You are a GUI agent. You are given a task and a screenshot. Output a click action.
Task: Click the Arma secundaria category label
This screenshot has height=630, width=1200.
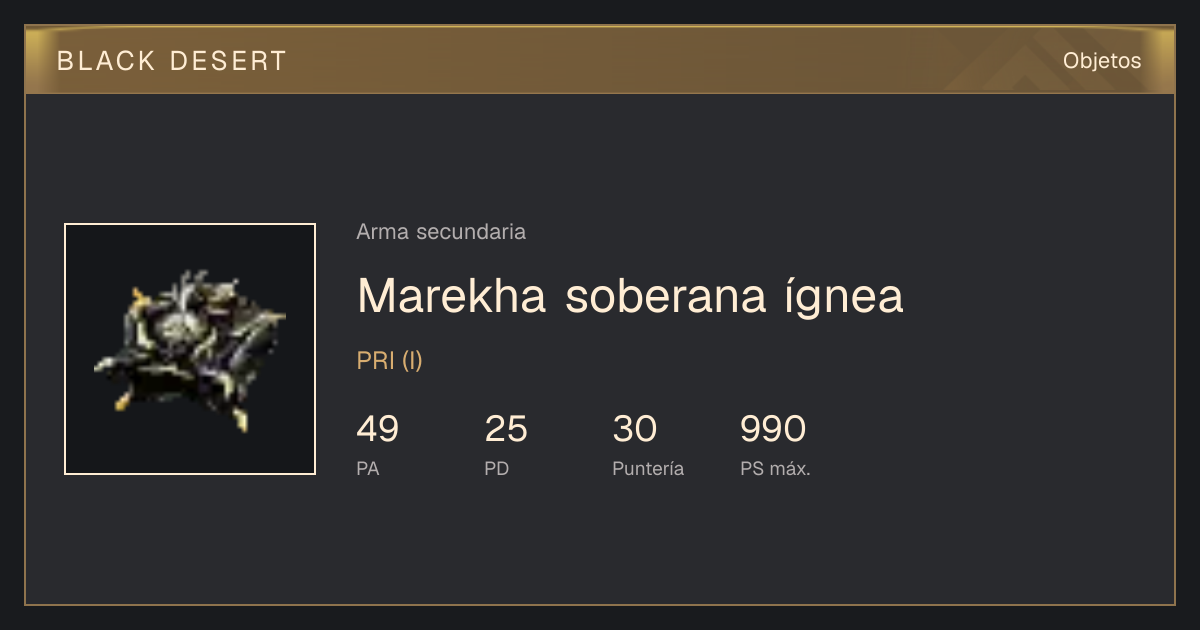point(441,232)
